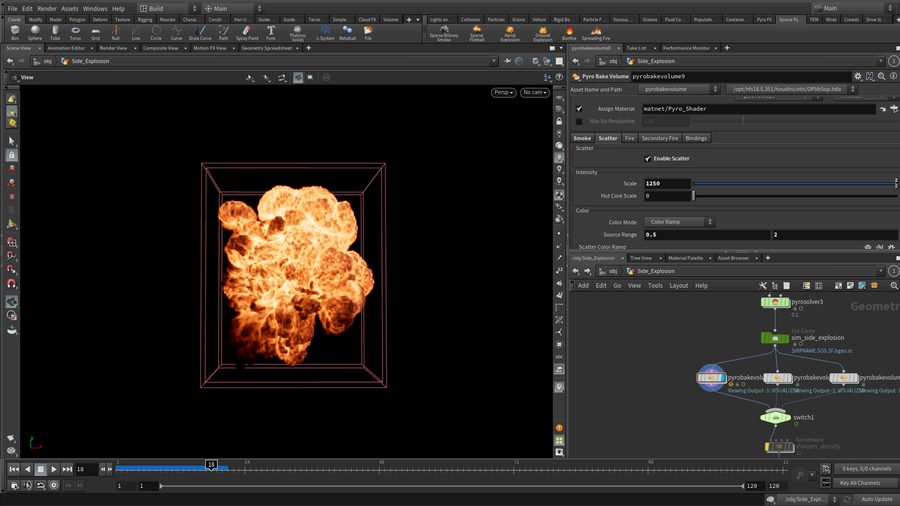Image resolution: width=900 pixels, height=506 pixels.
Task: Open the Main radial menu dropdown
Action: (233, 8)
